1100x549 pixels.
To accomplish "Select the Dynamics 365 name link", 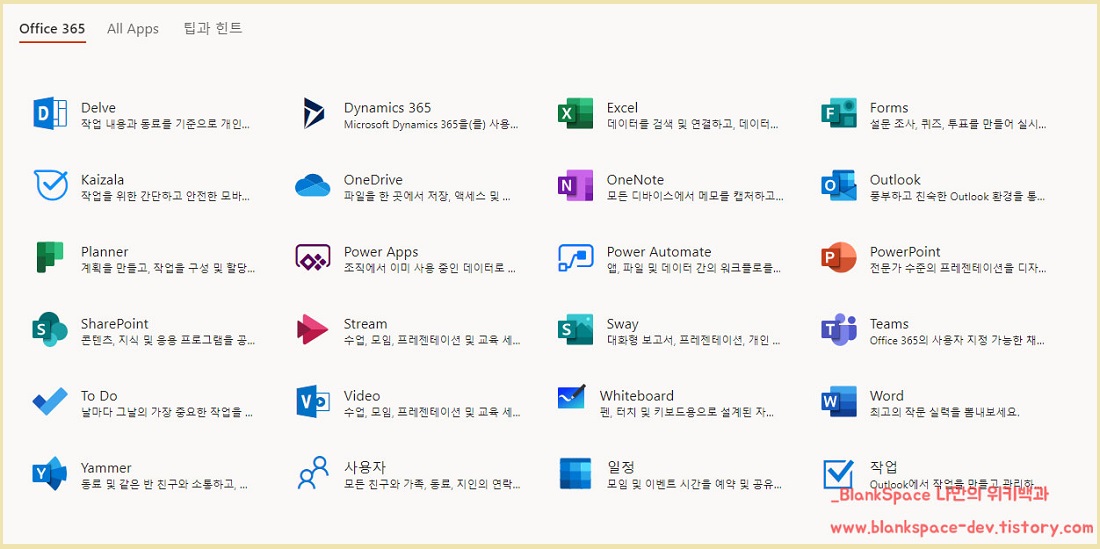I will (x=387, y=107).
